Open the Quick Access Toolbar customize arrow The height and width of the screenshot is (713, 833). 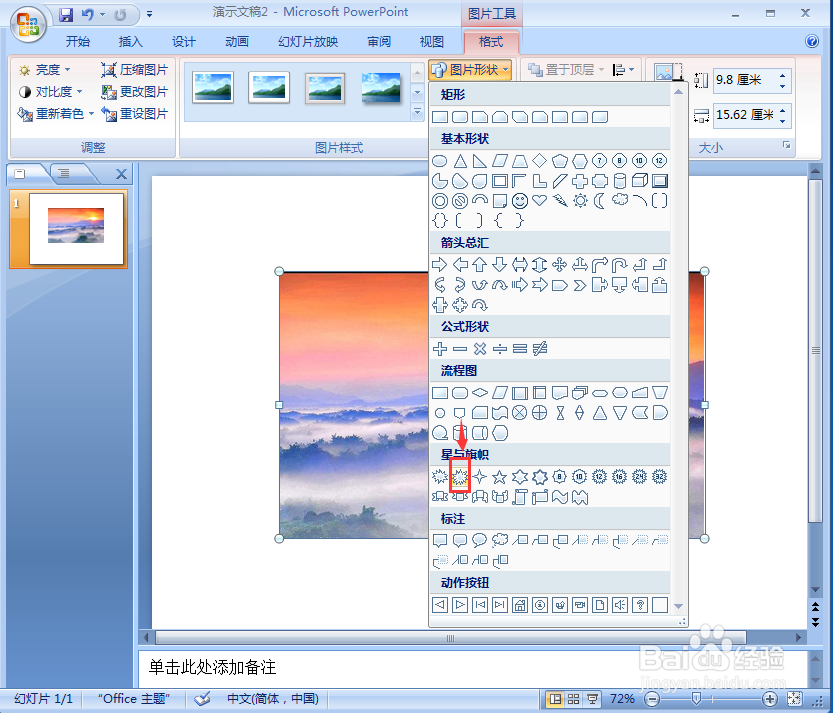(150, 14)
